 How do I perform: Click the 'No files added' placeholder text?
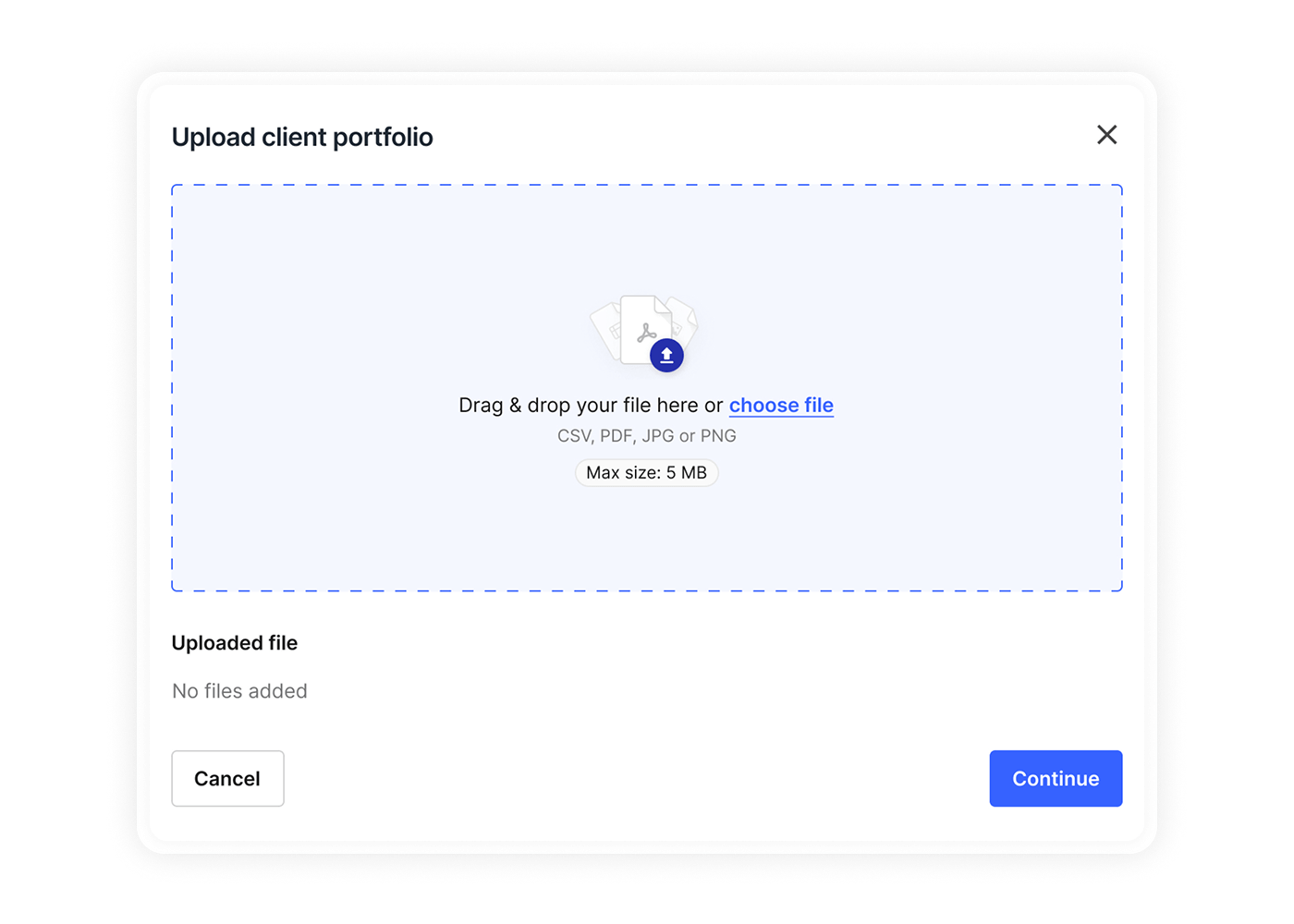[239, 691]
